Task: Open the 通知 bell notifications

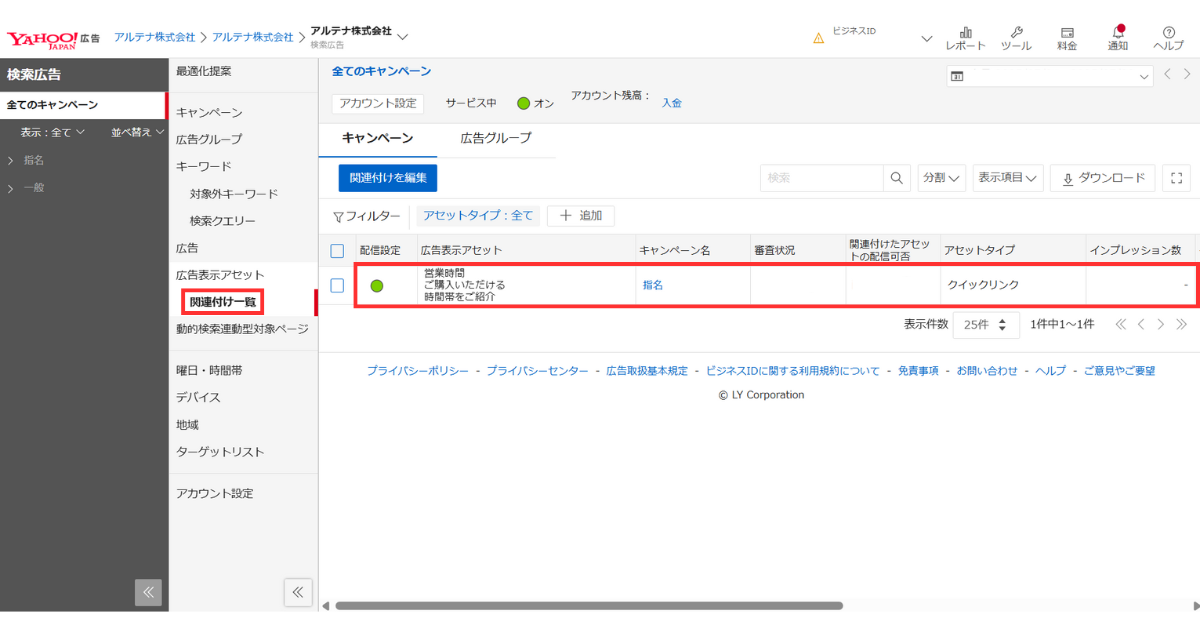Action: point(1118,38)
